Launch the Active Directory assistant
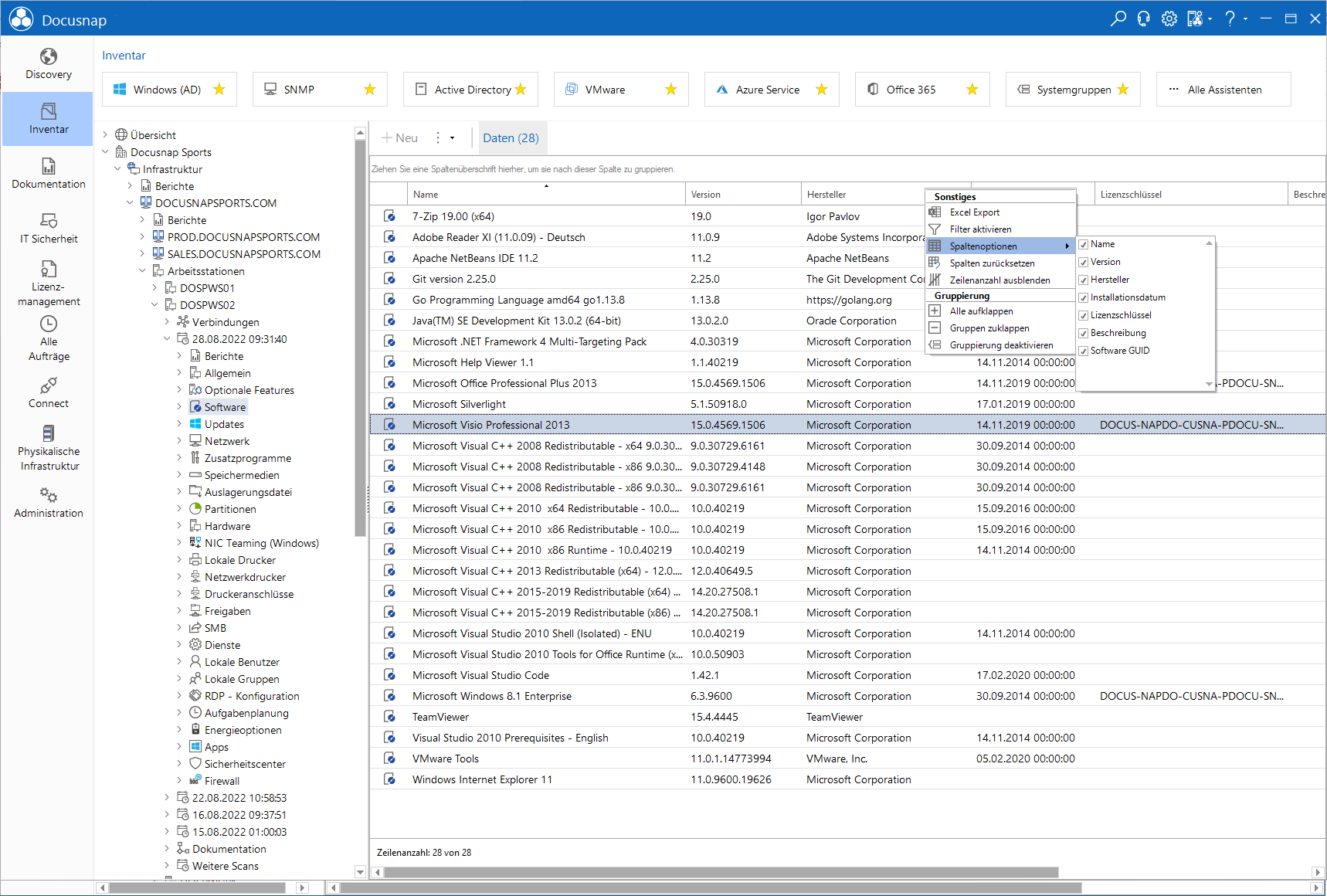 pyautogui.click(x=470, y=90)
